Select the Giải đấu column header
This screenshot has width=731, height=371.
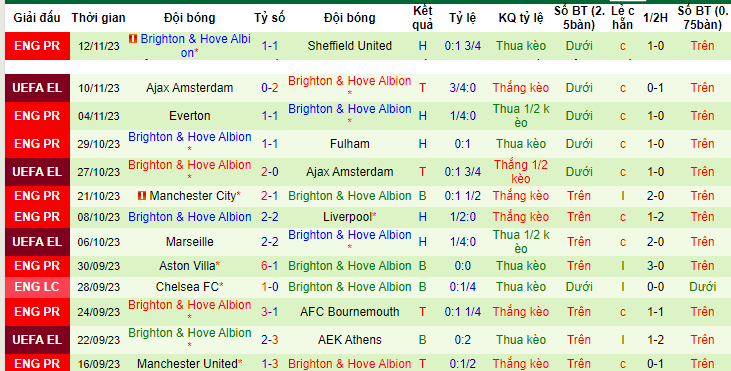[37, 18]
